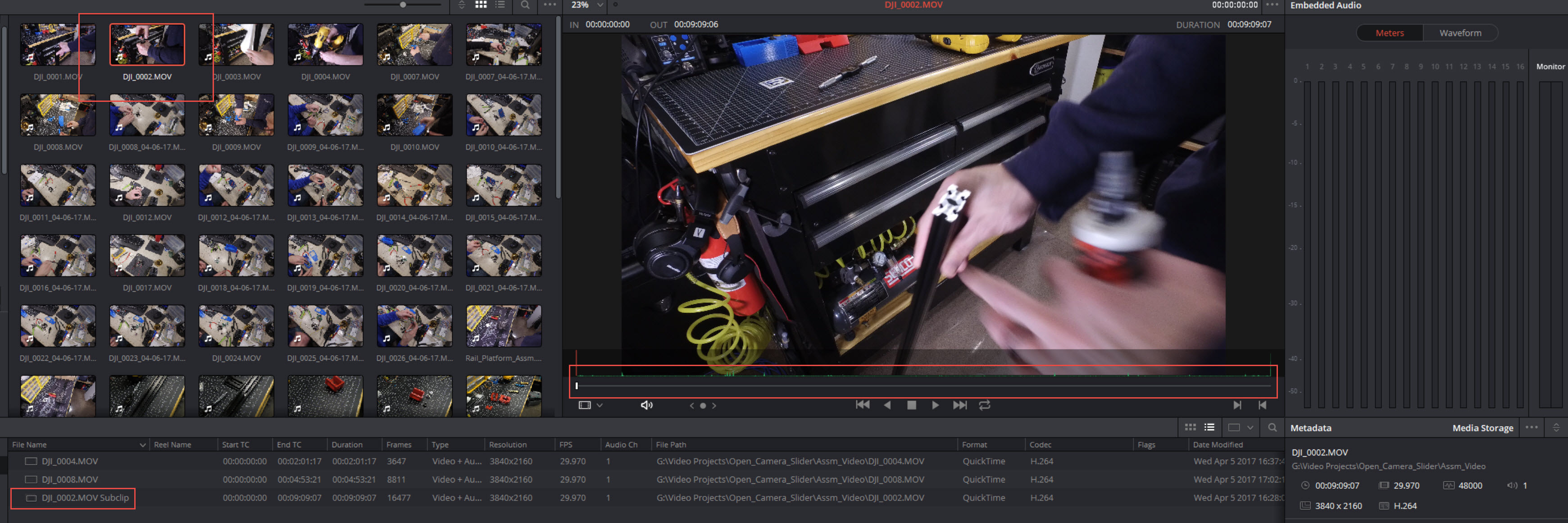
Task: Select the Metadata panel header
Action: pos(1310,428)
